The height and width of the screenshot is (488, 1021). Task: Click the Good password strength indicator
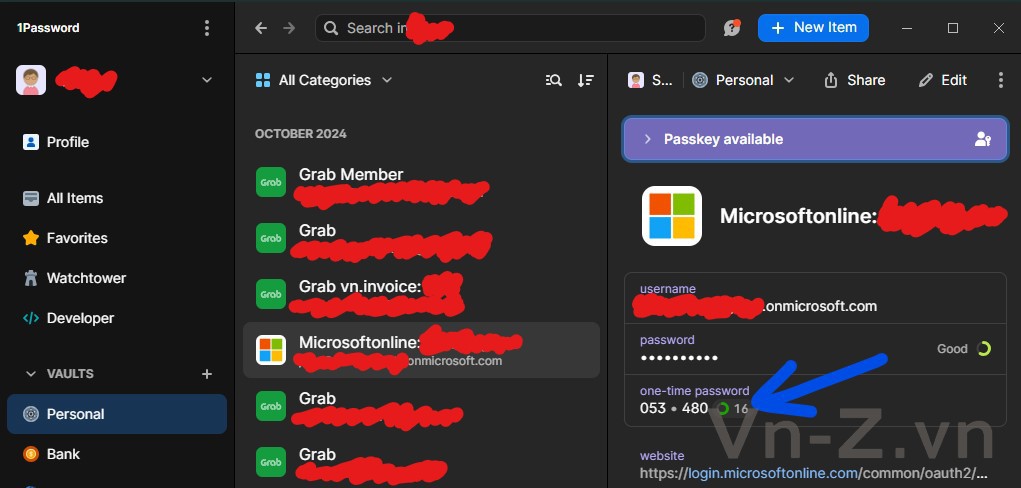[964, 349]
